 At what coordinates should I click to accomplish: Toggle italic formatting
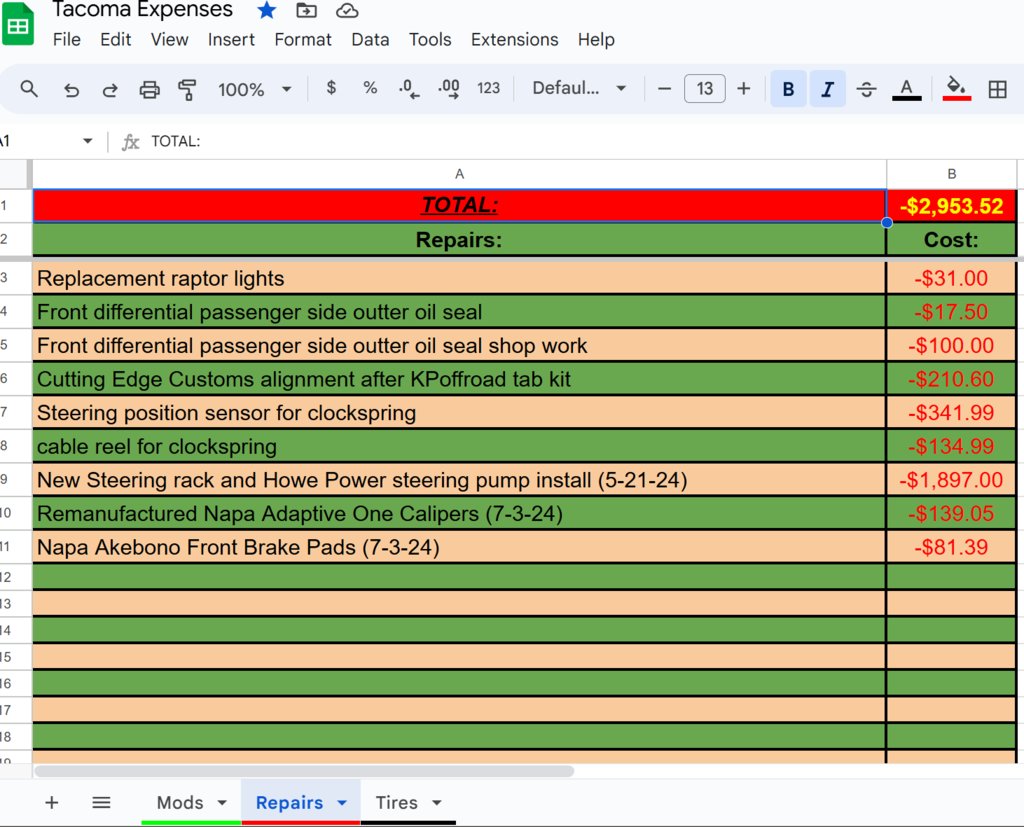pyautogui.click(x=827, y=89)
